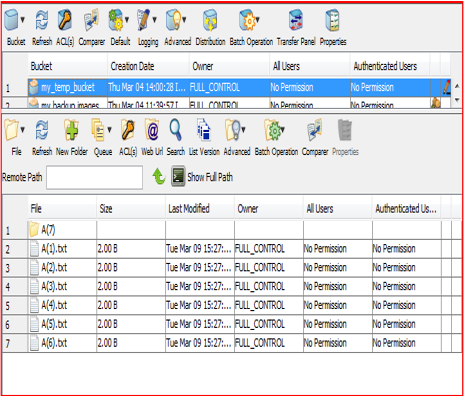The image size is (464, 396).
Task: Expand the Queue dropdown arrow
Action: [109, 129]
